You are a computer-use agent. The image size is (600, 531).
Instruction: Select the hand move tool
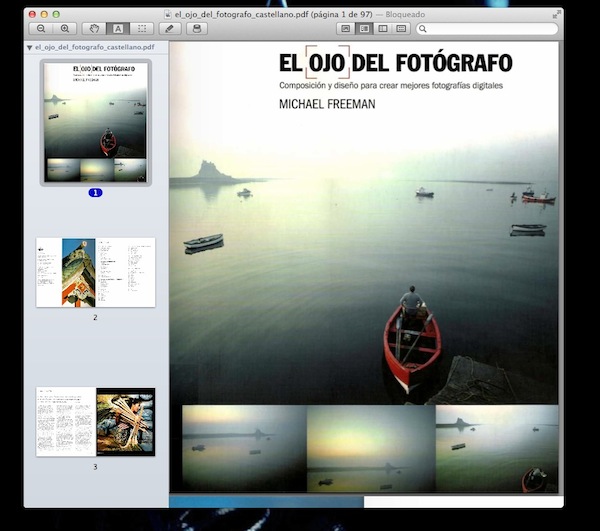(94, 29)
